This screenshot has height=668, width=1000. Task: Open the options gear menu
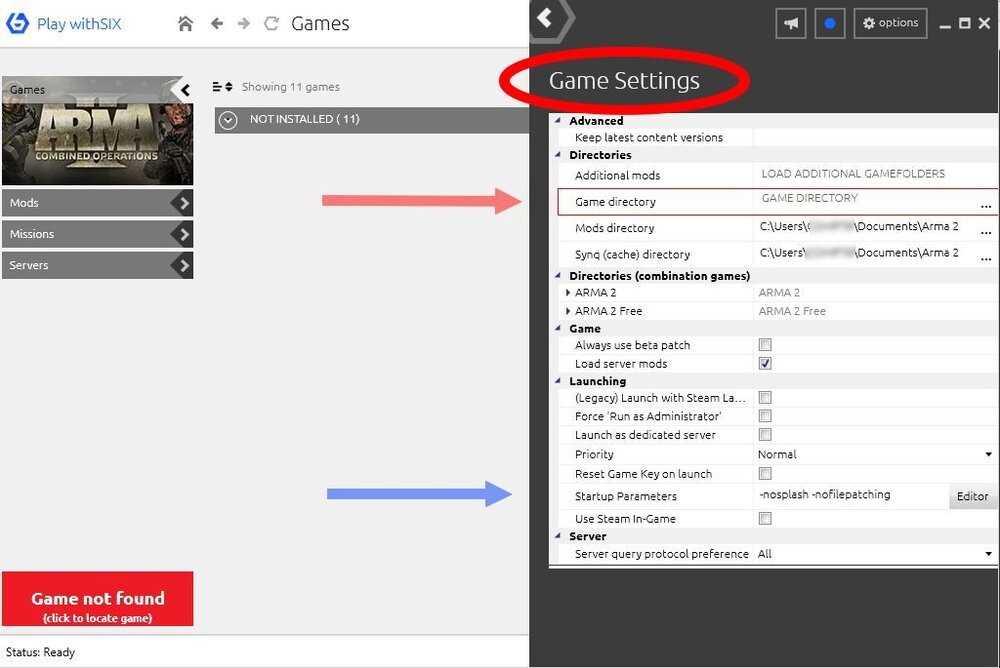tap(890, 24)
